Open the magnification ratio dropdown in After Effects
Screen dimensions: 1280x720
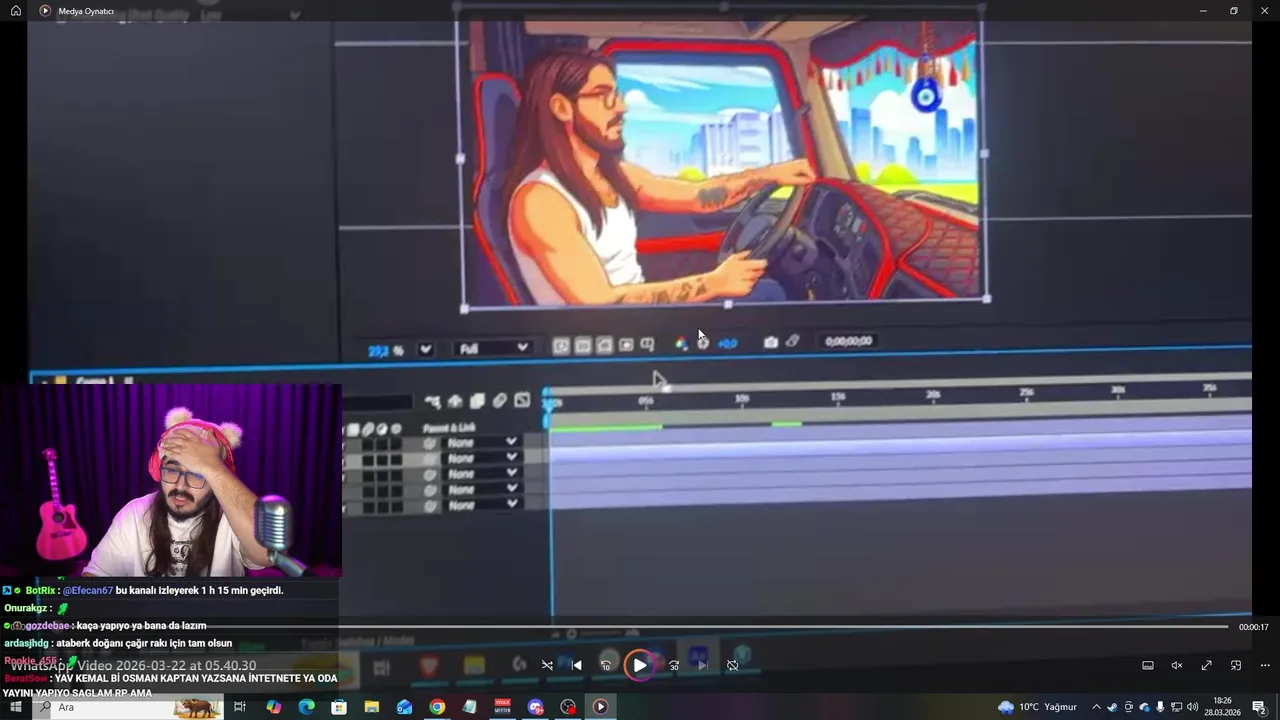[425, 349]
